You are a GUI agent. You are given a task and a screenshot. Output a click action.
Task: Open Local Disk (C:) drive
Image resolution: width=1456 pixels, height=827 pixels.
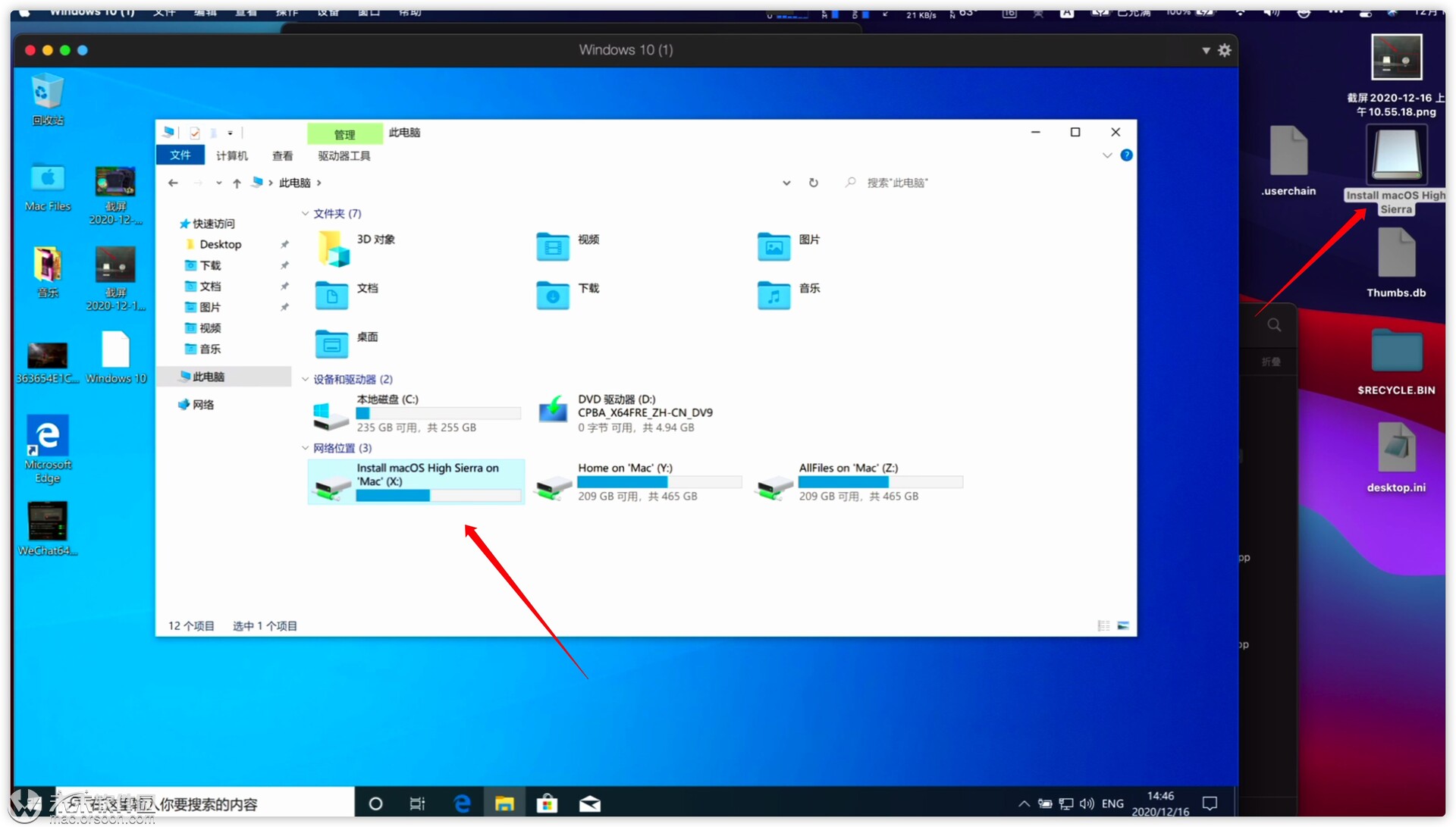331,414
